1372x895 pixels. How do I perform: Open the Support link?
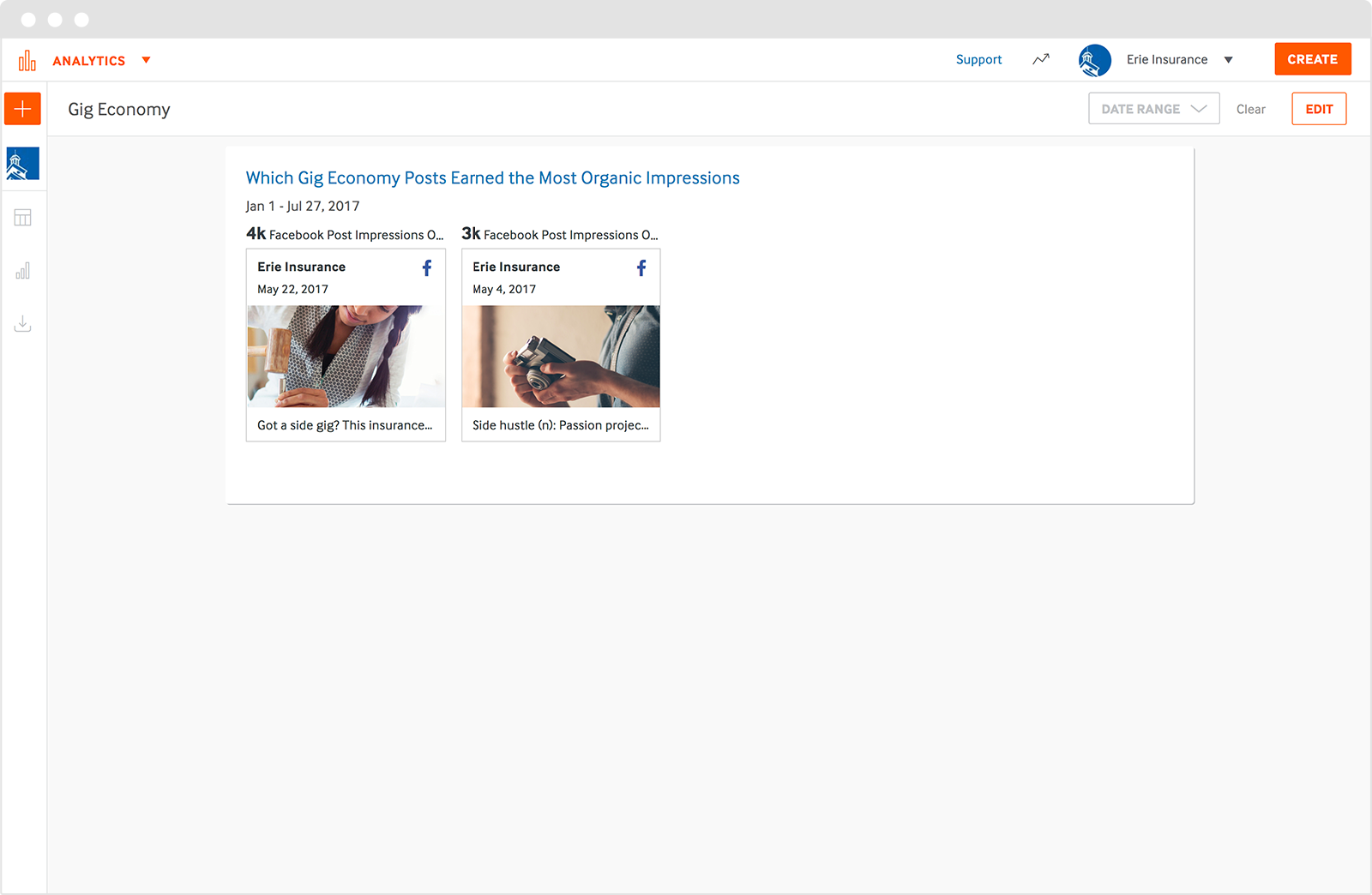pos(978,59)
